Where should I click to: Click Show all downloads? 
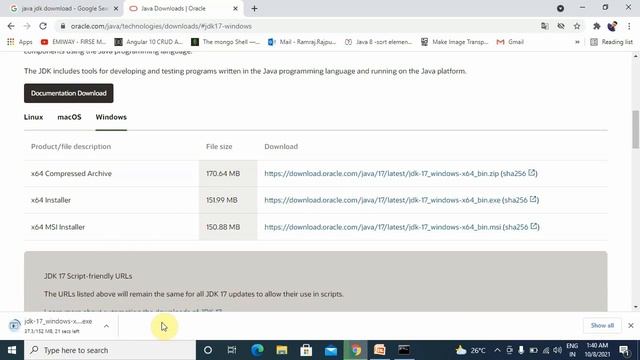click(x=602, y=325)
